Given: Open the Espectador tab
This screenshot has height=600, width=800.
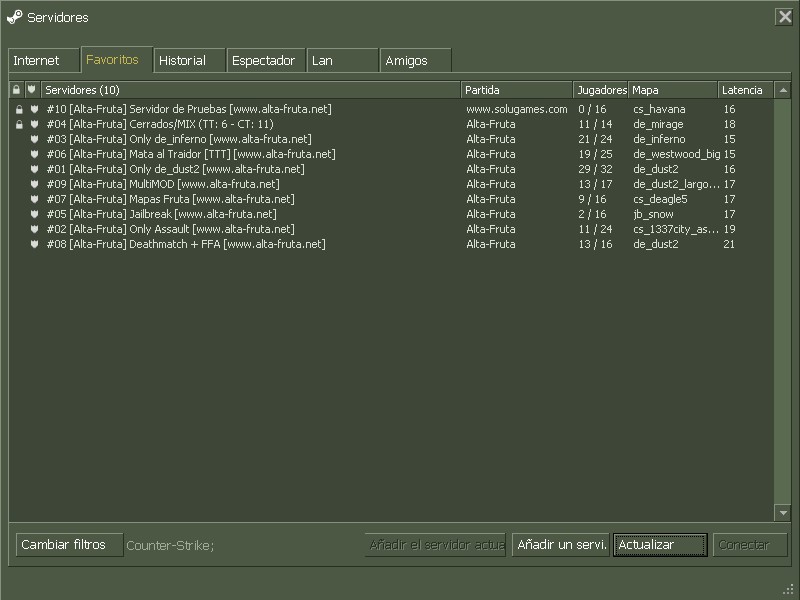Looking at the screenshot, I should 266,60.
